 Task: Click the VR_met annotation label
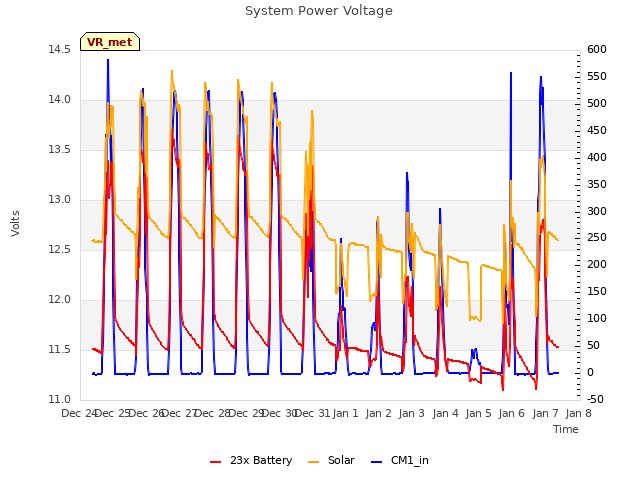[x=110, y=42]
